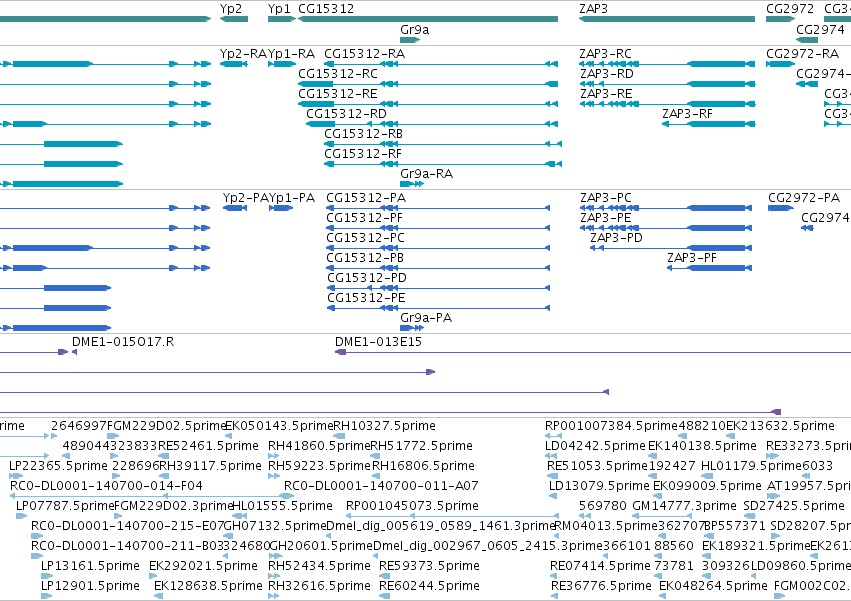Click the RE60244.5prime EST label
The height and width of the screenshot is (601, 851).
(429, 586)
